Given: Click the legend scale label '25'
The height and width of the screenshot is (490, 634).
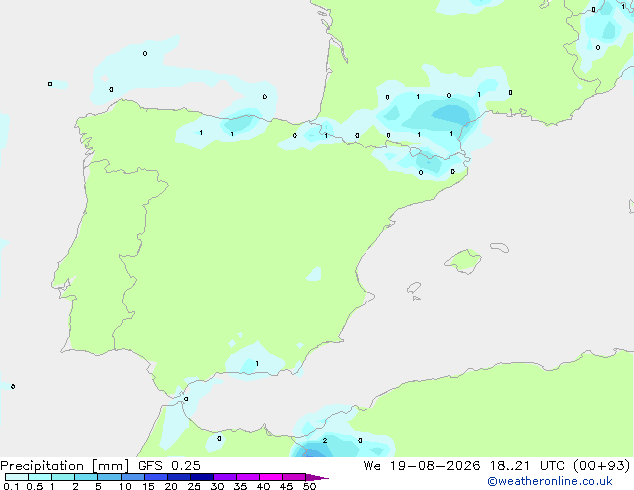Looking at the screenshot, I should [x=194, y=486].
